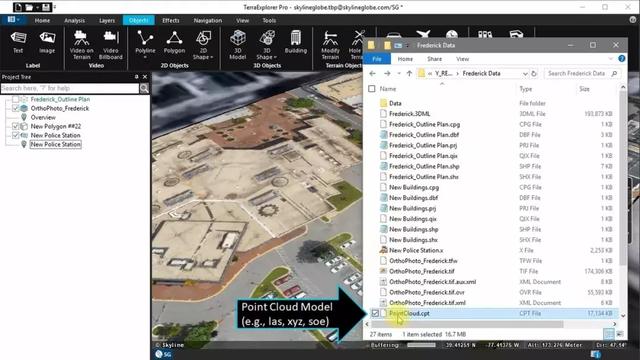The height and width of the screenshot is (360, 640).
Task: Expand the 3D Shape dropdown menu
Action: click(x=267, y=45)
